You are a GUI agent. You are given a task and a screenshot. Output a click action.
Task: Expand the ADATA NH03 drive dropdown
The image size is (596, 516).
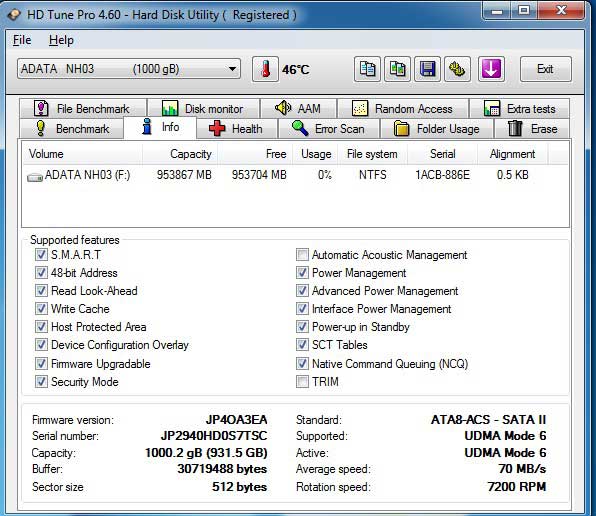pyautogui.click(x=232, y=69)
